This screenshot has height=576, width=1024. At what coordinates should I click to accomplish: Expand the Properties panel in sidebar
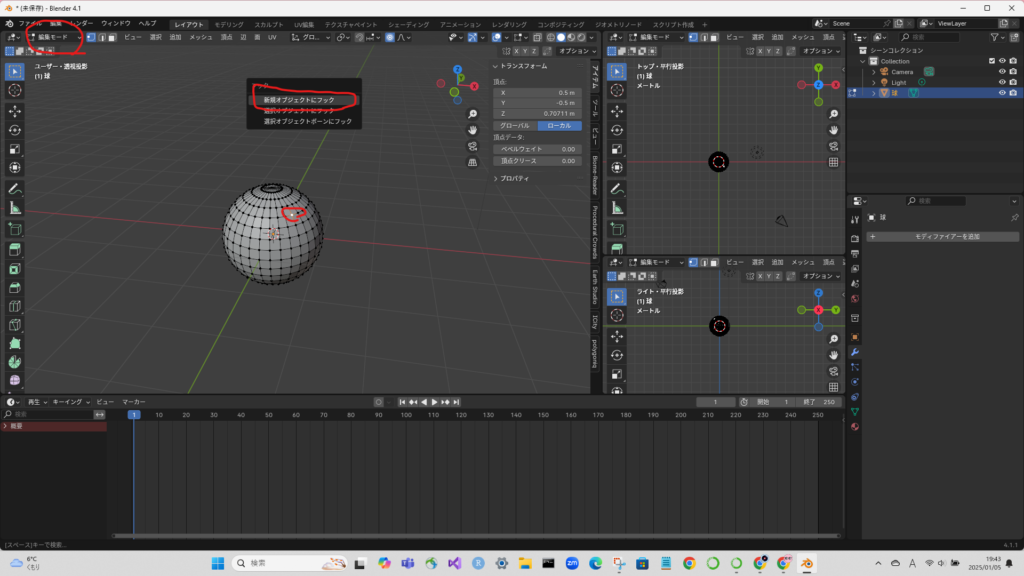point(515,178)
